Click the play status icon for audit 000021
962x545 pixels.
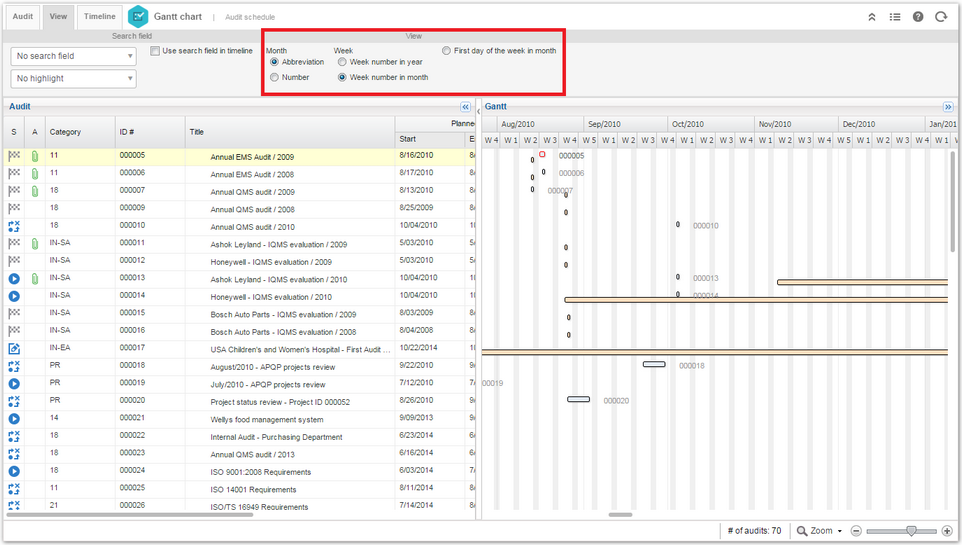point(14,419)
